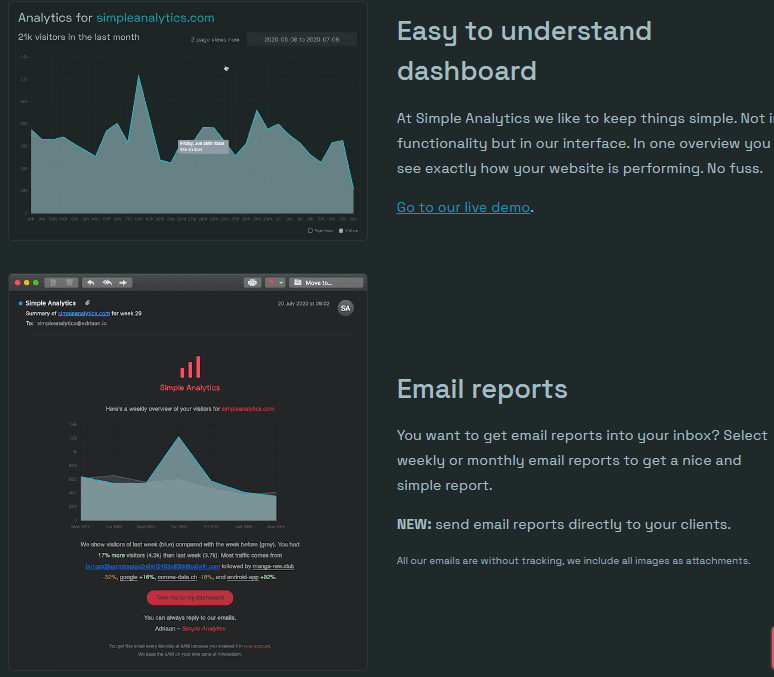The height and width of the screenshot is (677, 774).
Task: Click the print icon in mail toolbar
Action: (x=252, y=282)
